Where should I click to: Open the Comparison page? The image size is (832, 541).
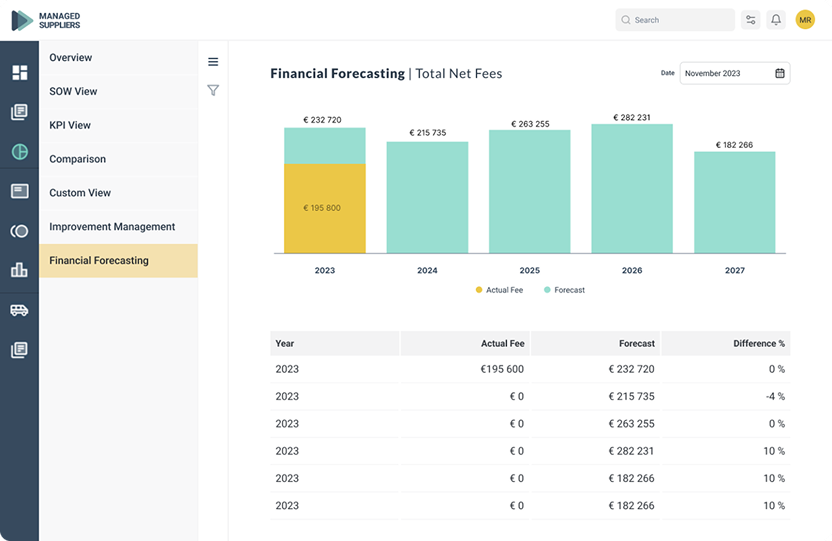[x=118, y=159]
